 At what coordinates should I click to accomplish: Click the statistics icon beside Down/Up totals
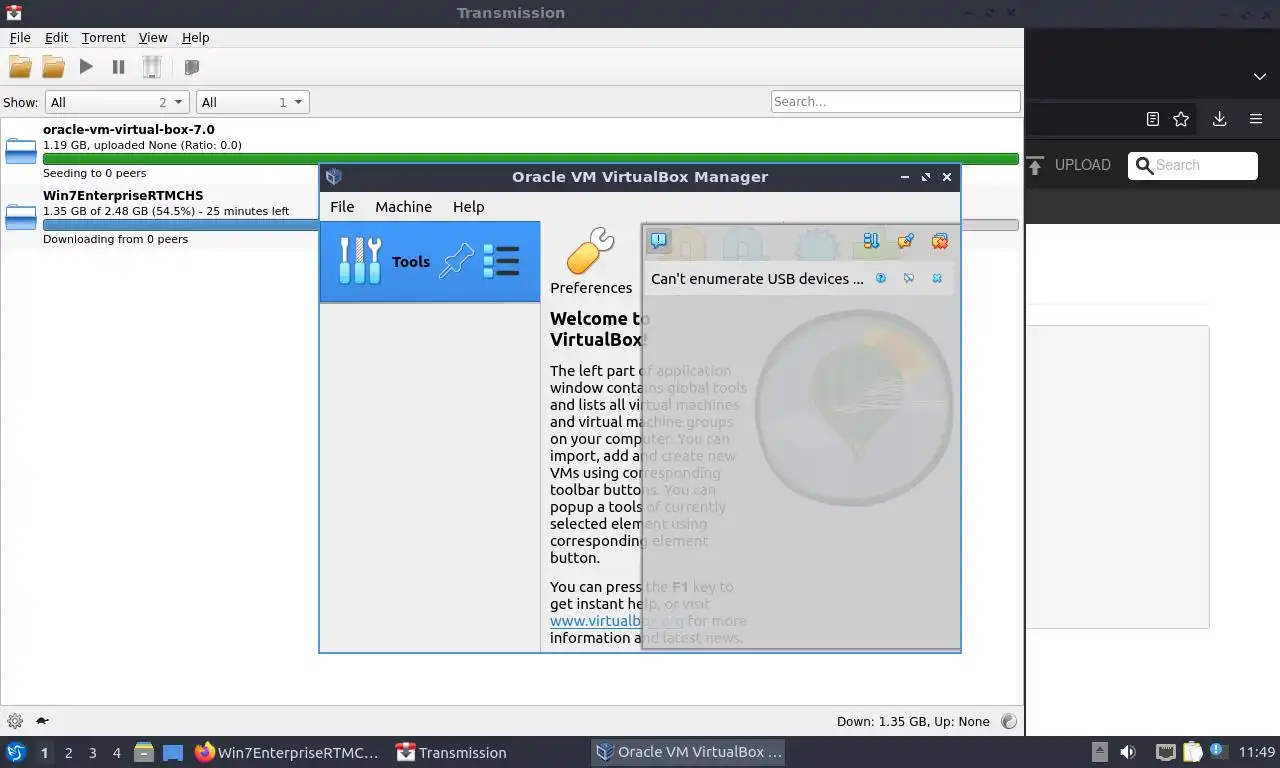[1009, 721]
